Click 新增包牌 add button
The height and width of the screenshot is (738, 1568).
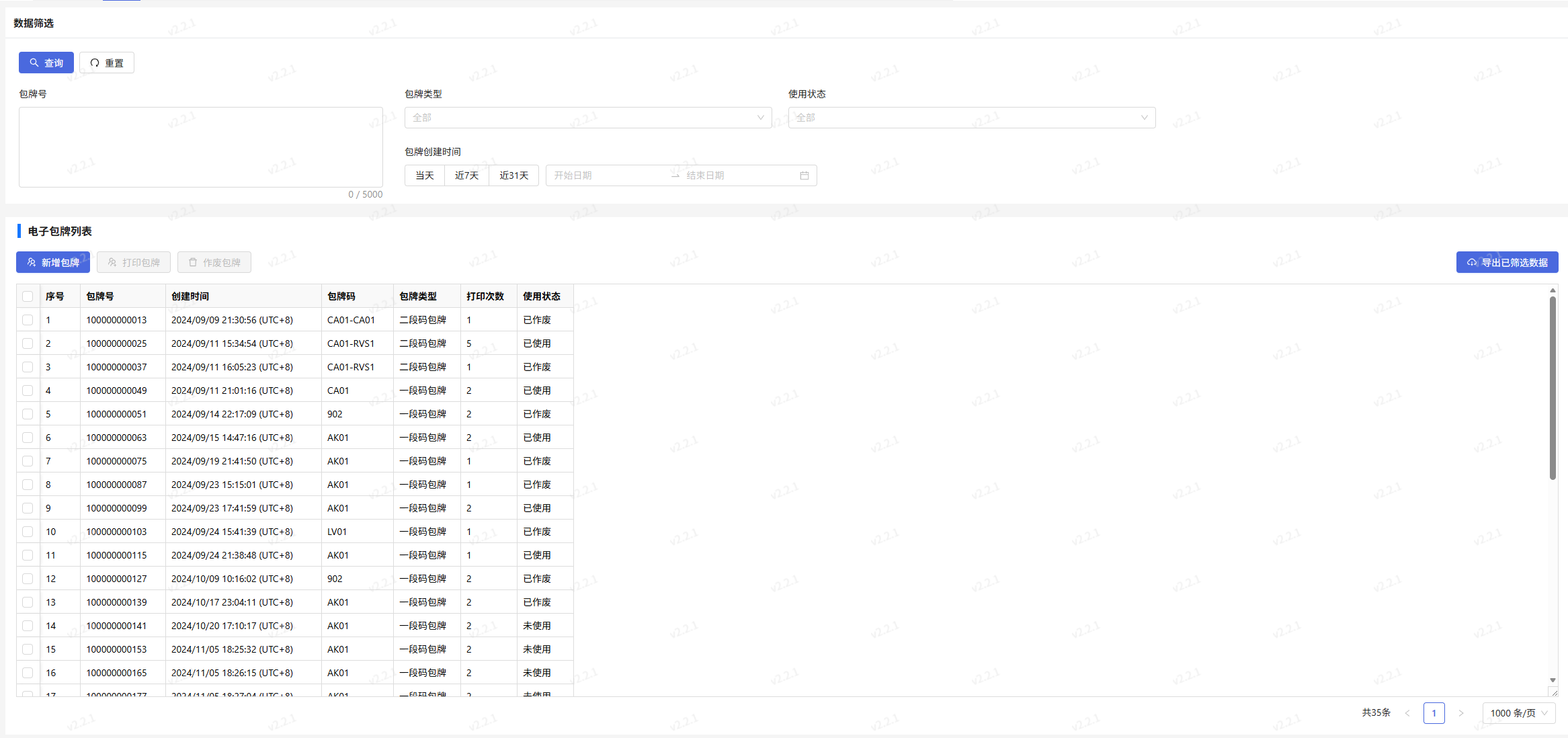53,262
